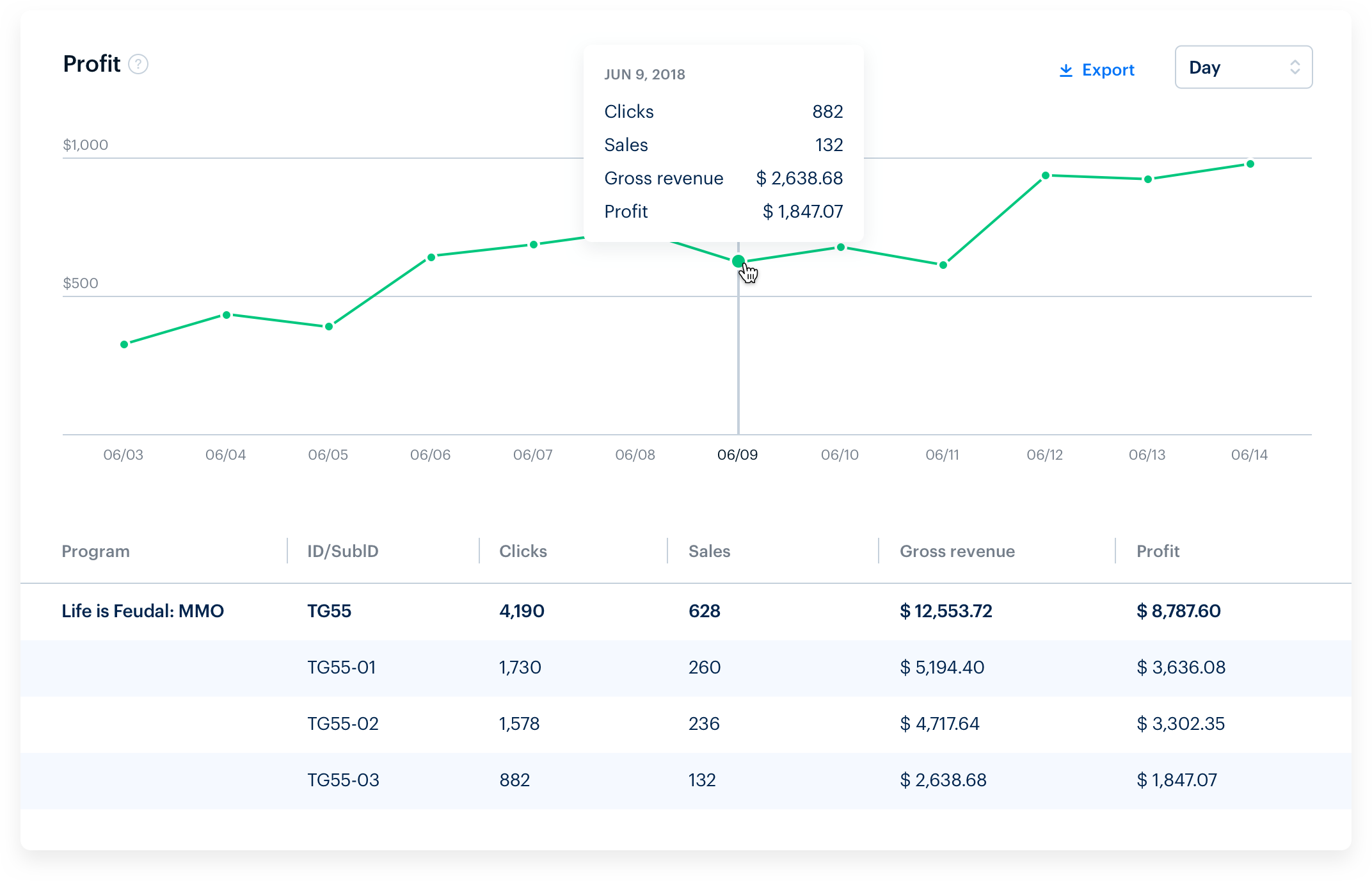Click the $ 4,717.64 revenue cell

[x=939, y=723]
